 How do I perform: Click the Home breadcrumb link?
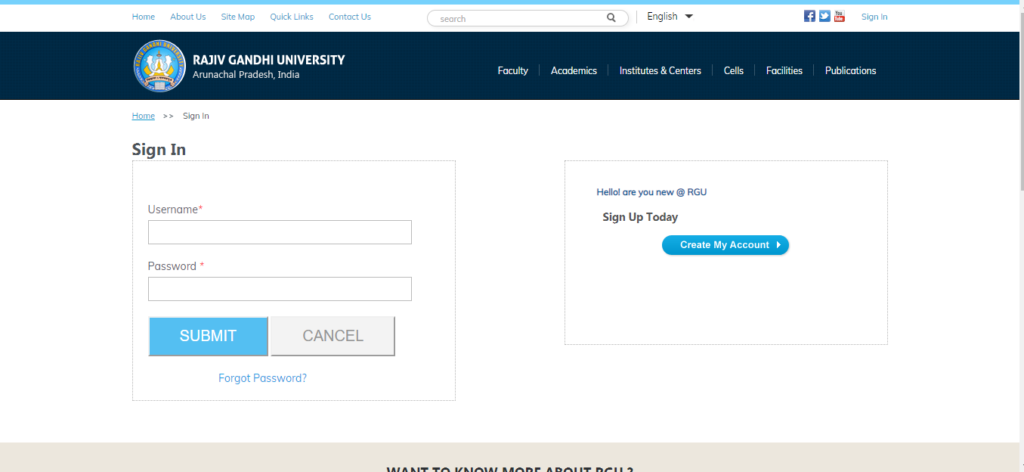[x=143, y=116]
